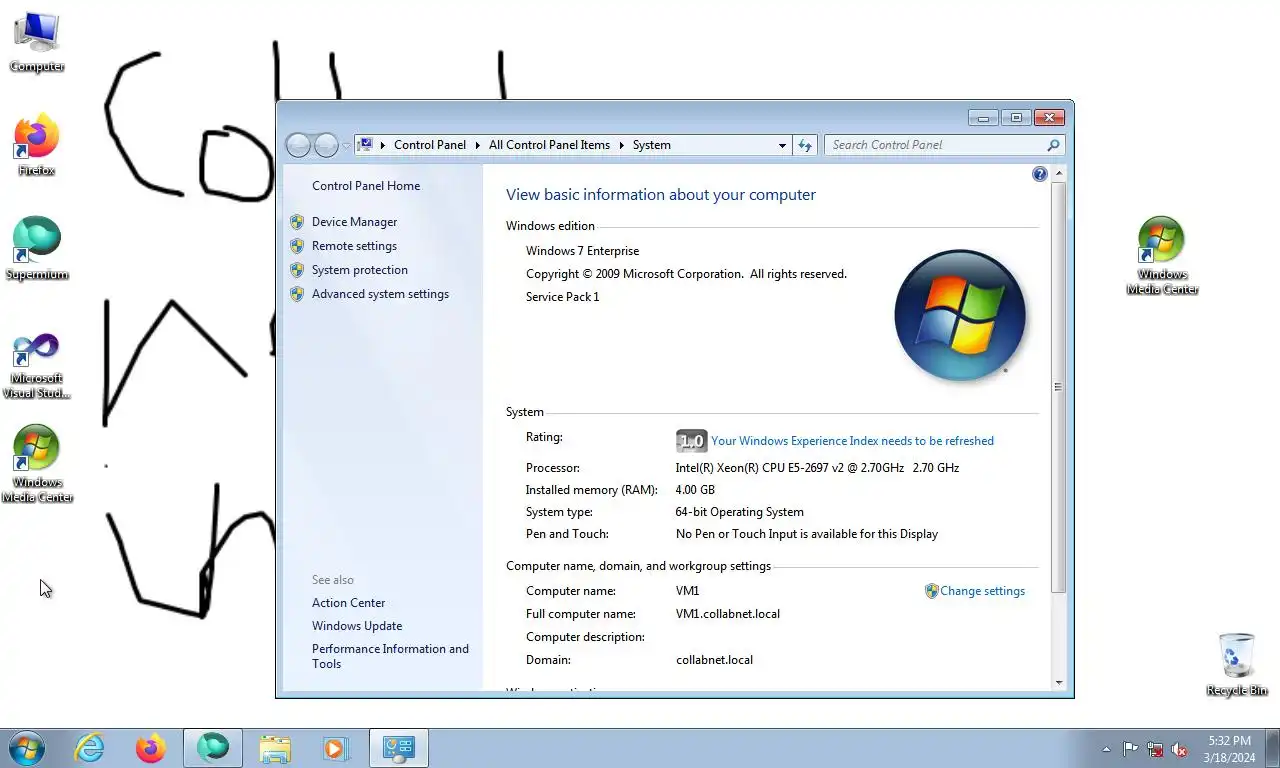Image resolution: width=1280 pixels, height=768 pixels.
Task: Click the search magnifier icon
Action: pos(1053,145)
